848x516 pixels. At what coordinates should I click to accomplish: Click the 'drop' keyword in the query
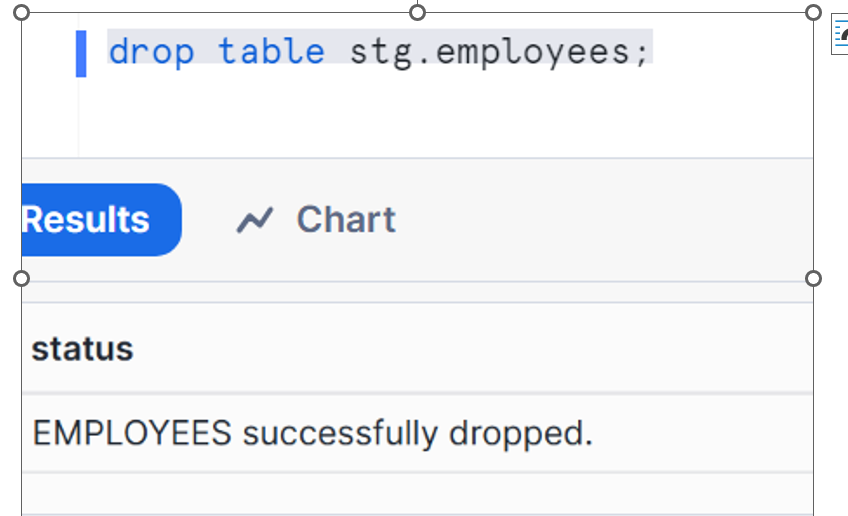point(151,51)
